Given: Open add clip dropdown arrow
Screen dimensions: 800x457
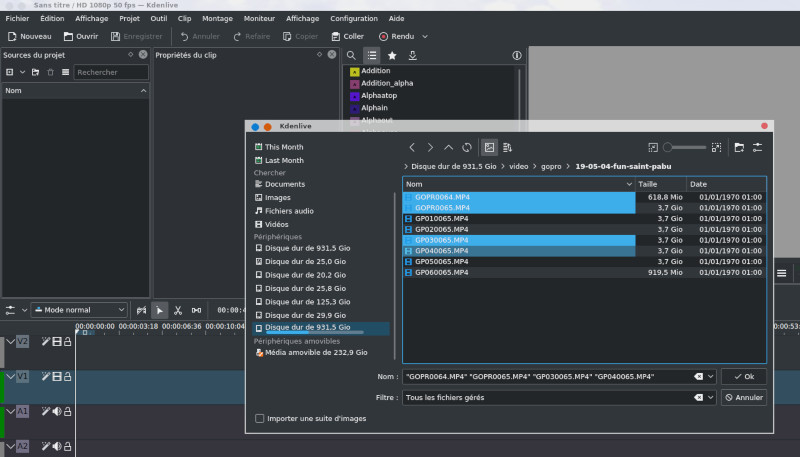Looking at the screenshot, I should [x=22, y=72].
